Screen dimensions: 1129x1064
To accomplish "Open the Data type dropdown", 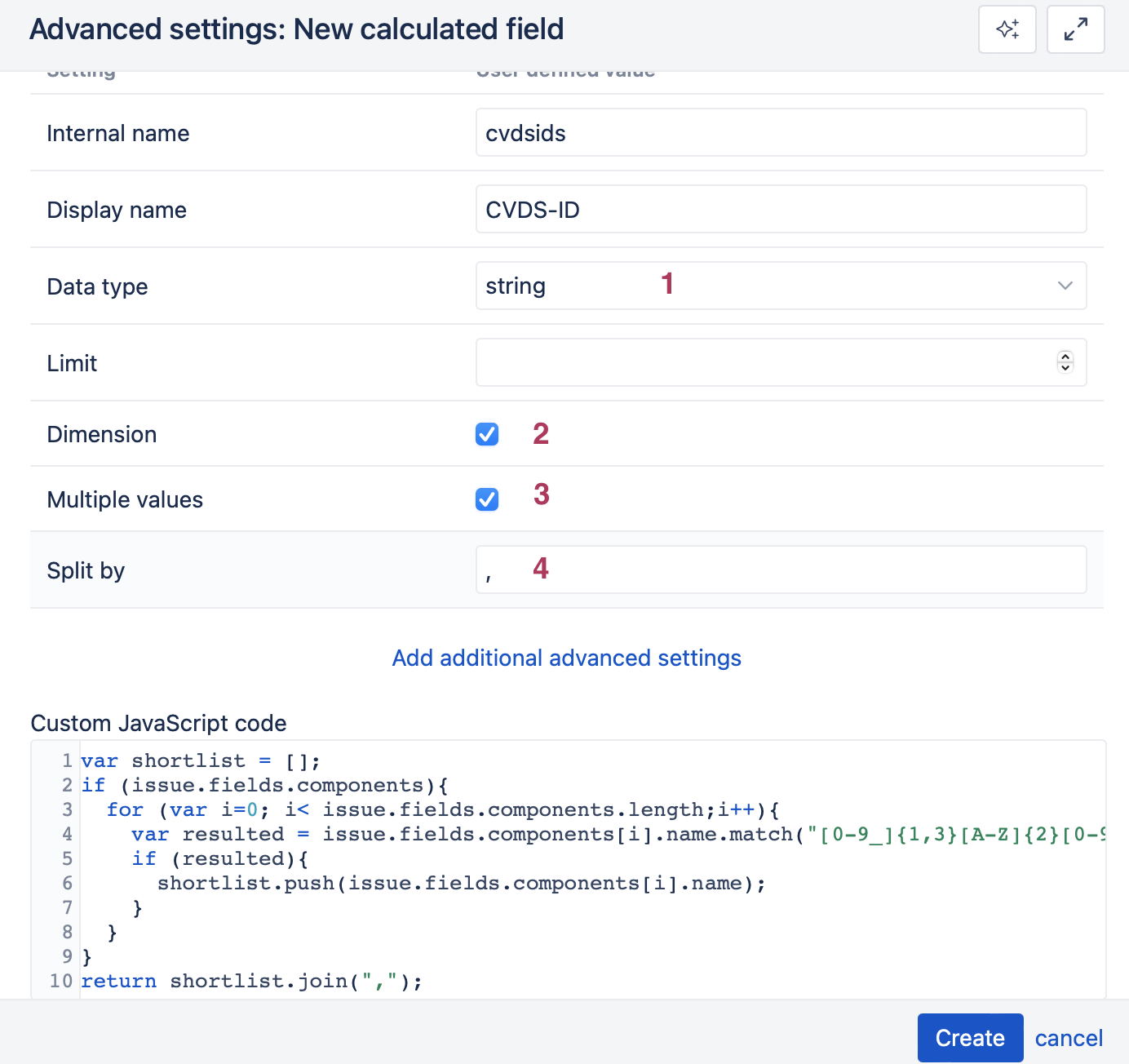I will click(781, 286).
